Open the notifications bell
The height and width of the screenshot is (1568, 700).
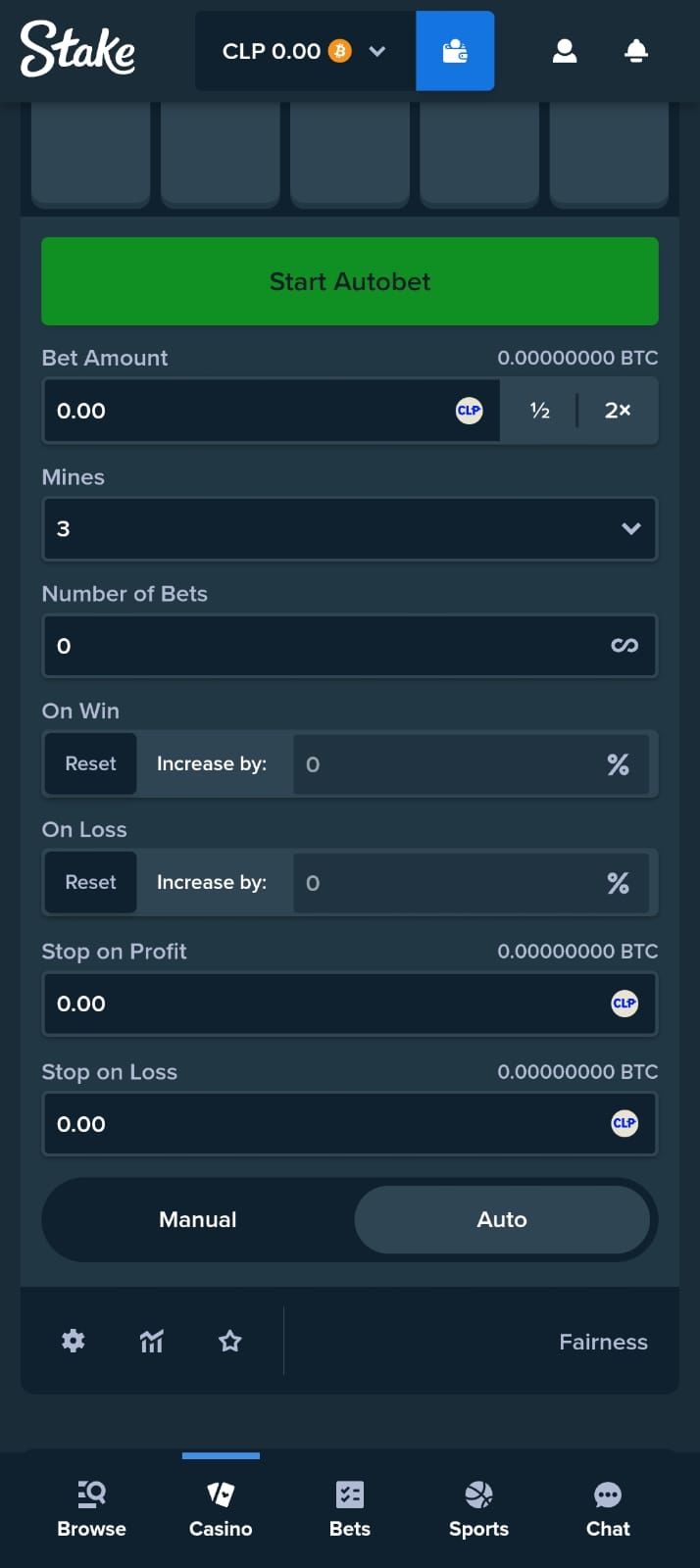[636, 51]
